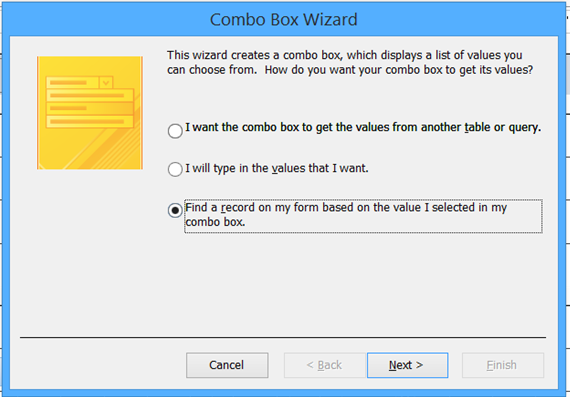Choose the 'I will type in the values' radio button

click(175, 169)
